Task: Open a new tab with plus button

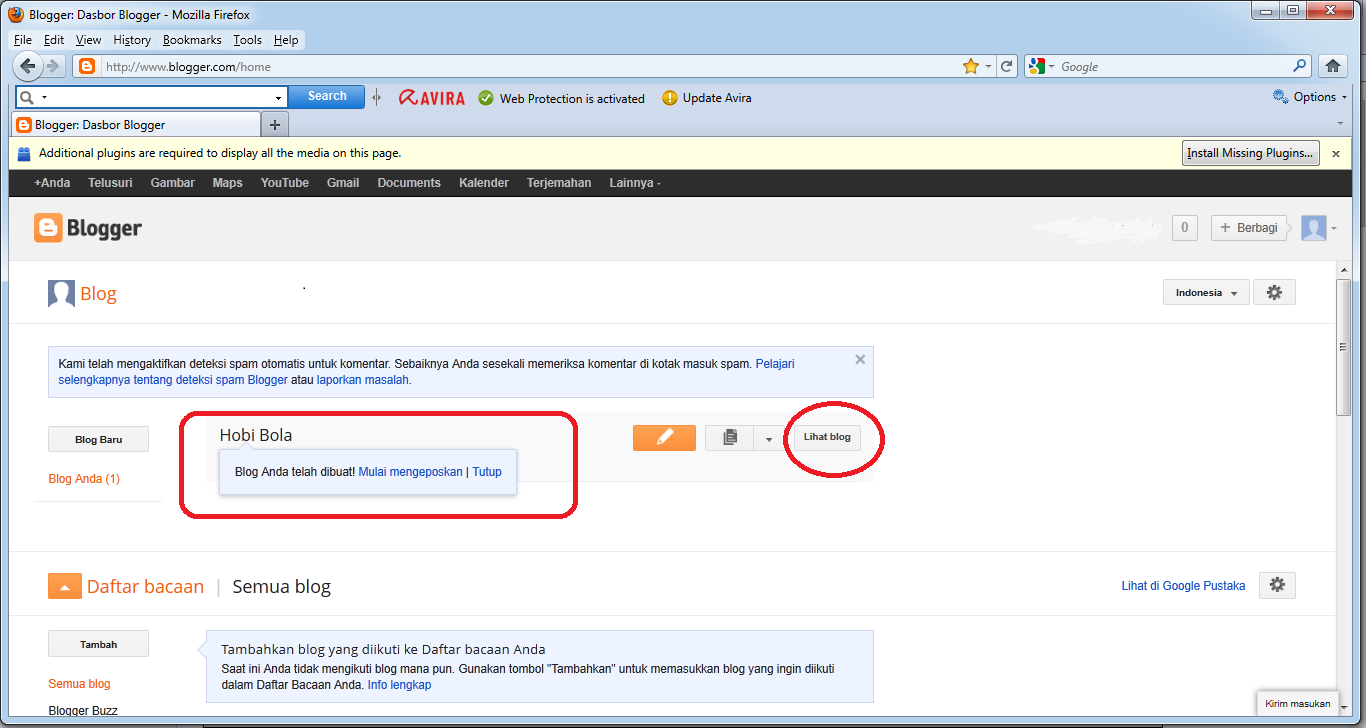Action: 274,125
